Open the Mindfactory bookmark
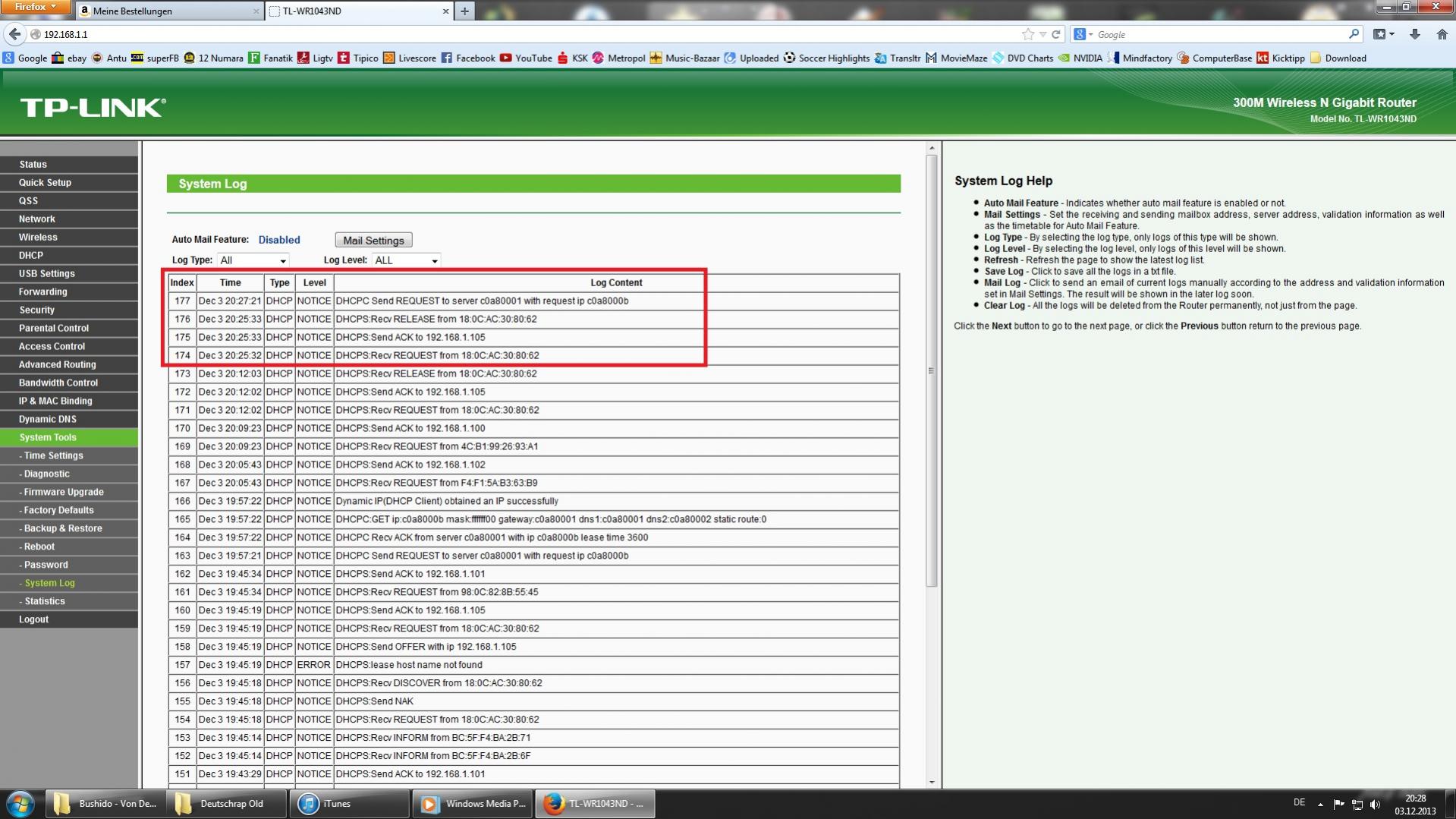Viewport: 1456px width, 819px height. [x=1140, y=58]
